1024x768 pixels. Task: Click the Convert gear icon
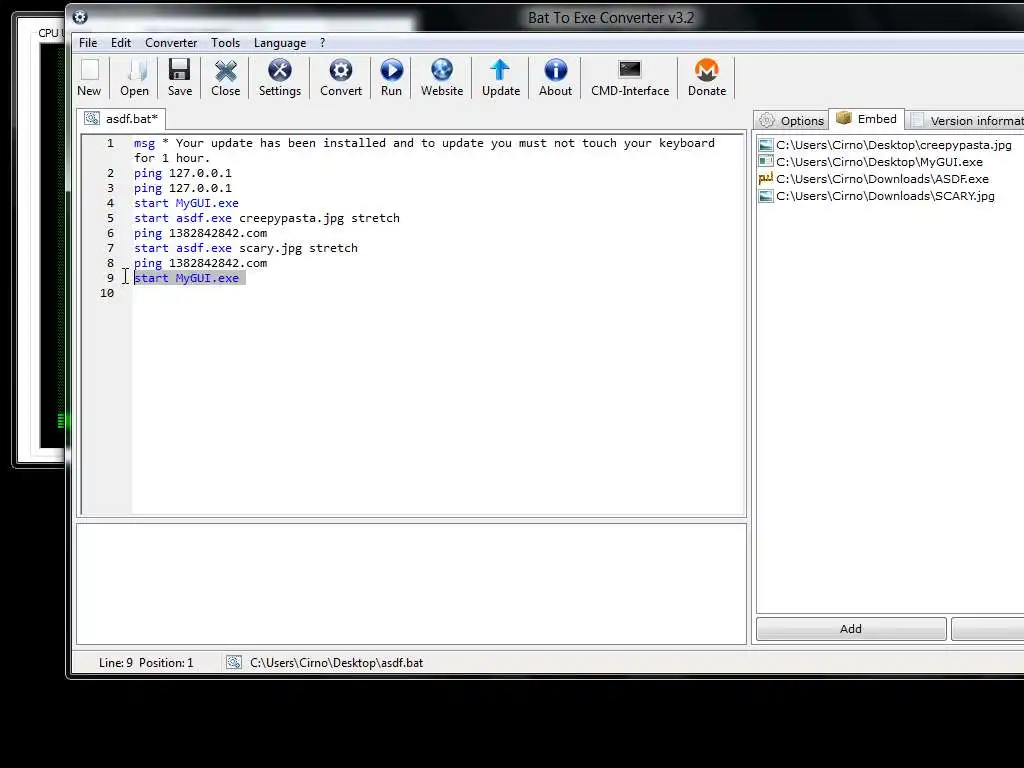[340, 70]
